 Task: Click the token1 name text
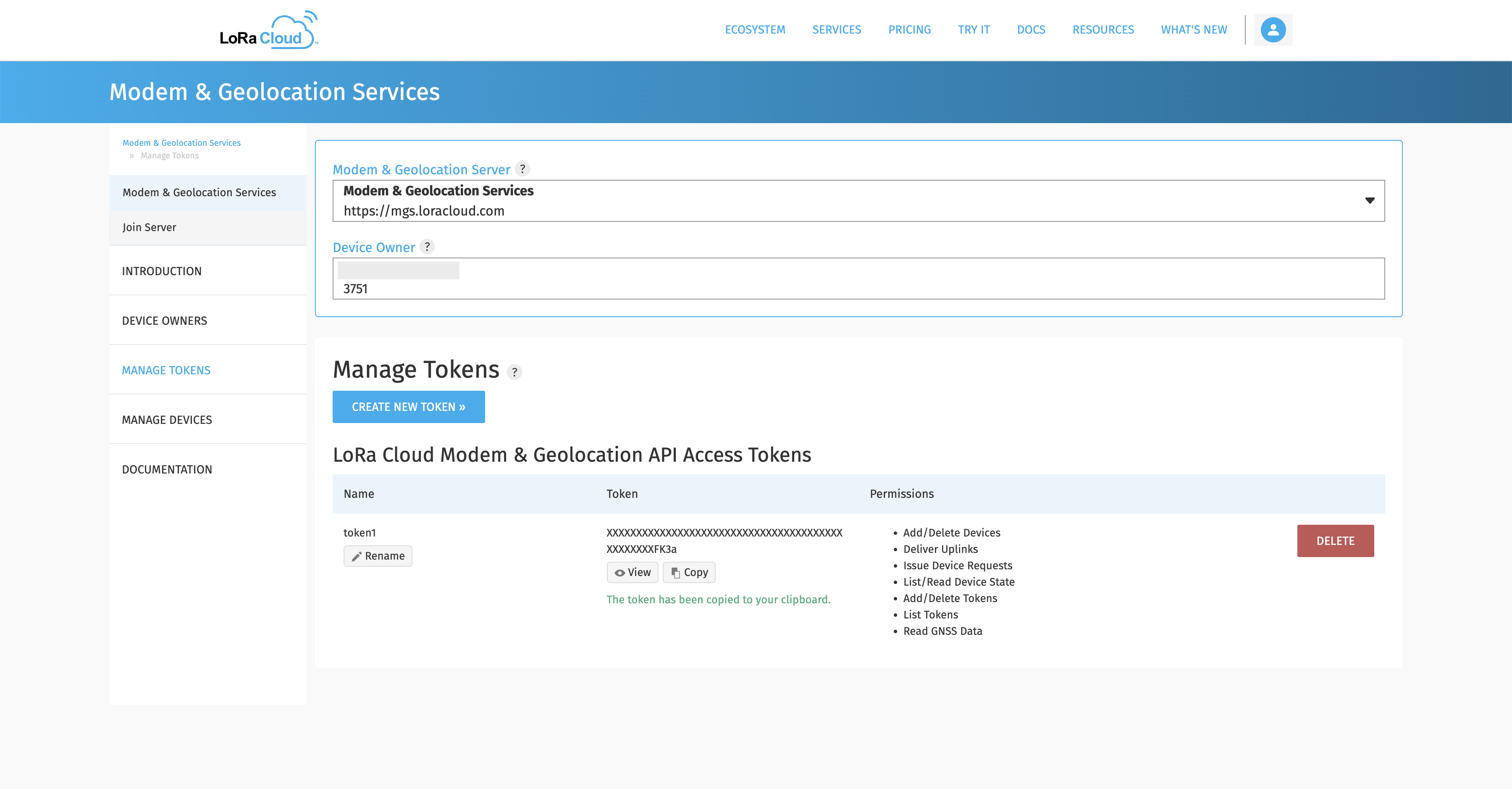pyautogui.click(x=359, y=533)
